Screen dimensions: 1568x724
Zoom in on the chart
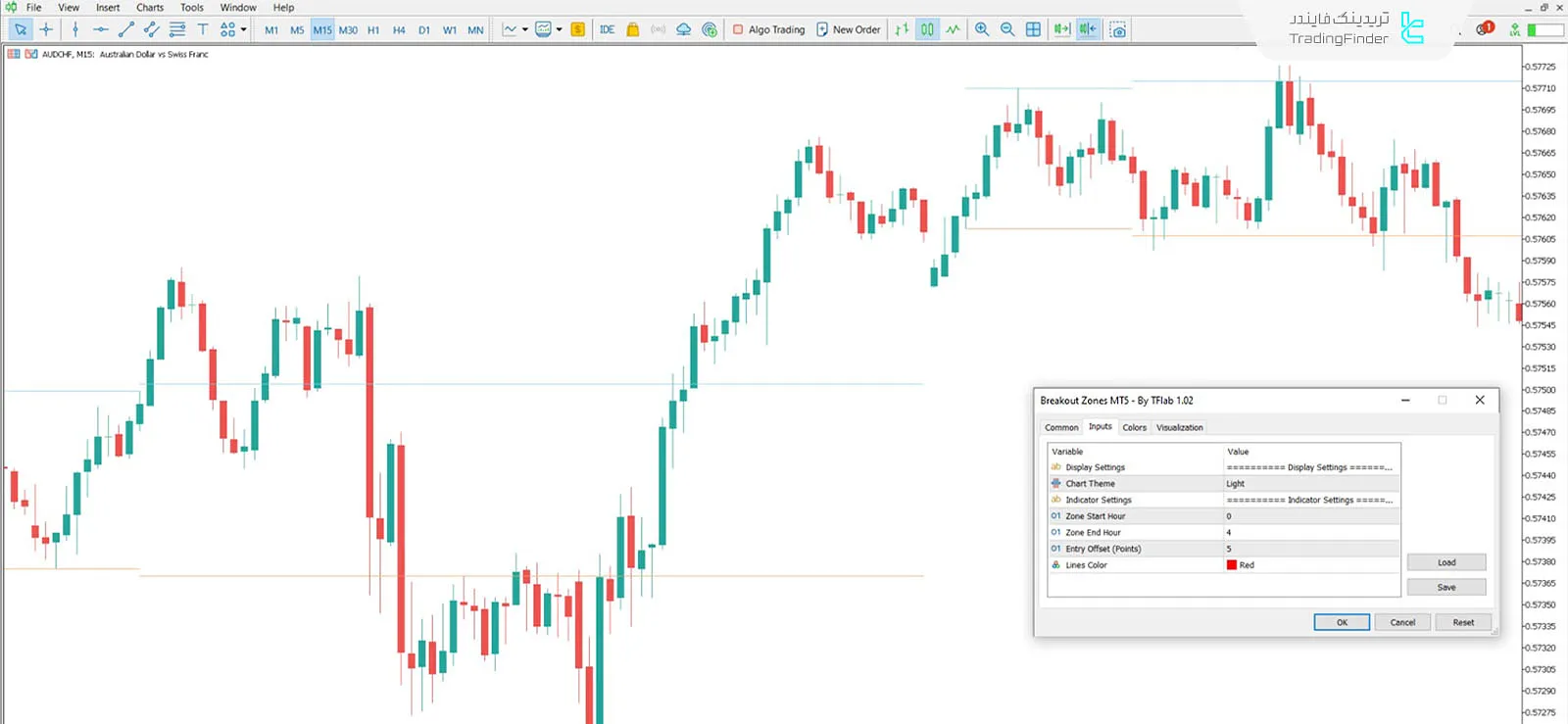click(x=982, y=29)
